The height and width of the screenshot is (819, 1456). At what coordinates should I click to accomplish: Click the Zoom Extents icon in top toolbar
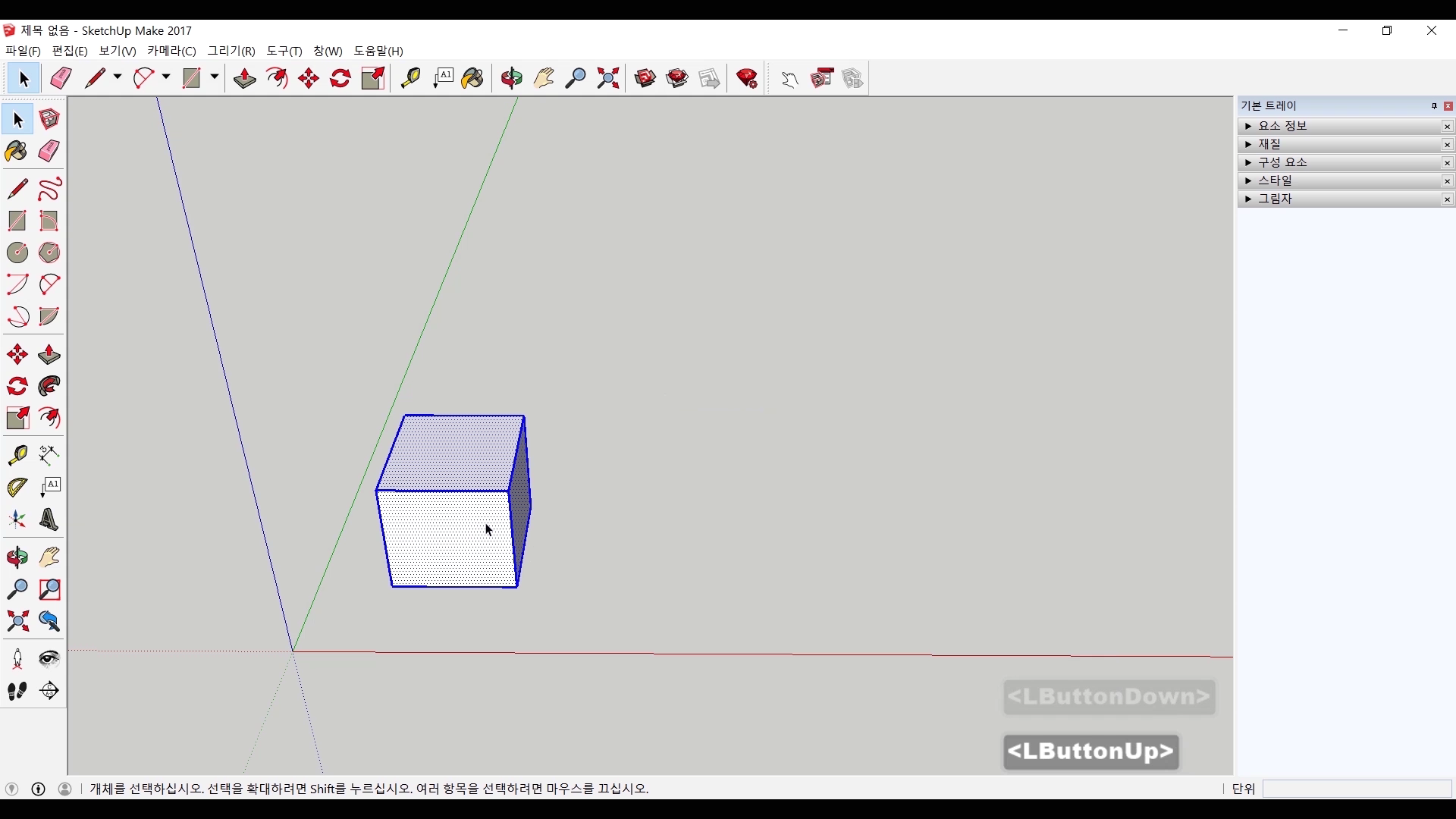point(608,78)
